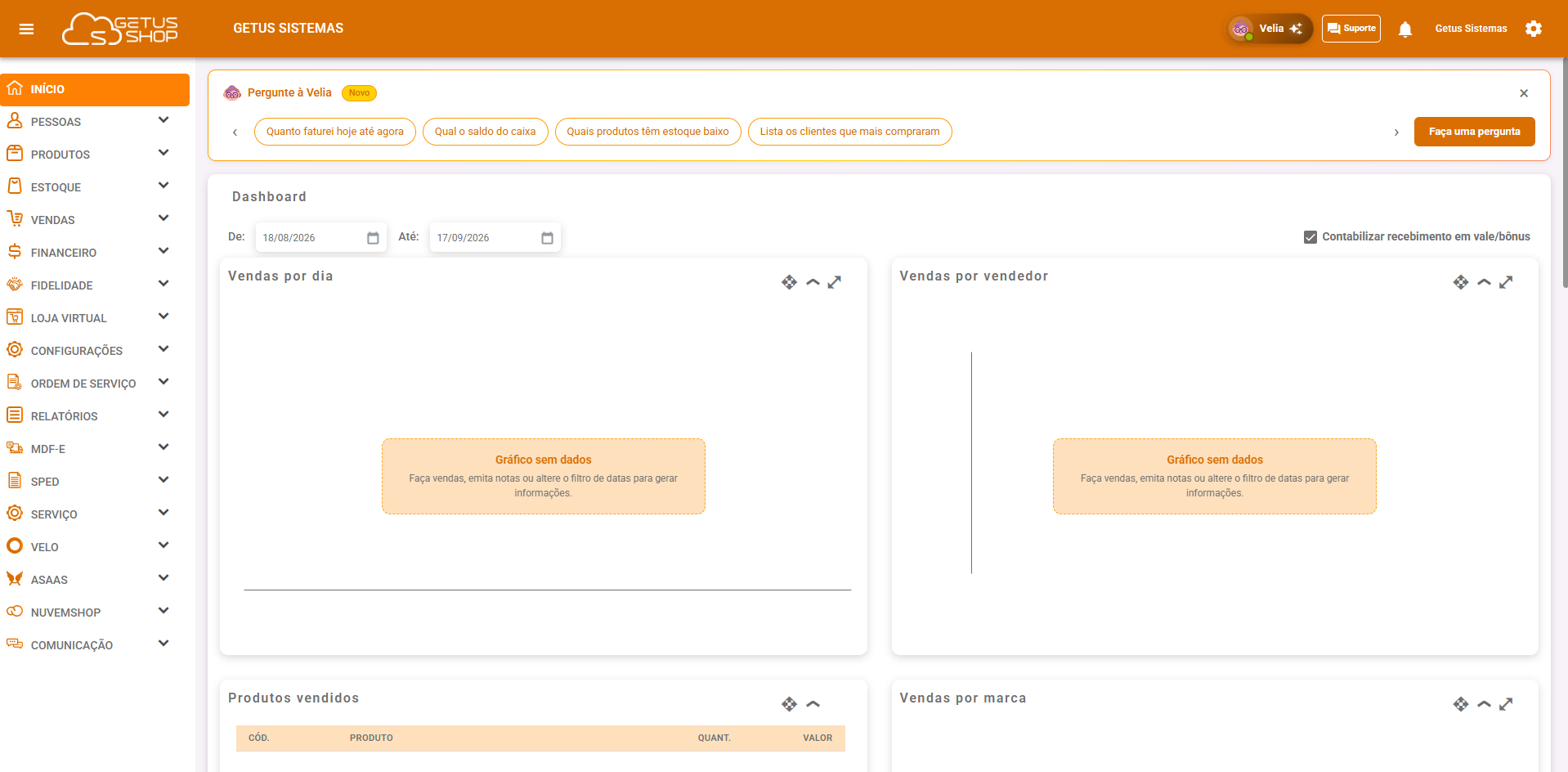Toggle 'Contabilizar recebimento em vale/bônus' checkbox

pyautogui.click(x=1310, y=237)
